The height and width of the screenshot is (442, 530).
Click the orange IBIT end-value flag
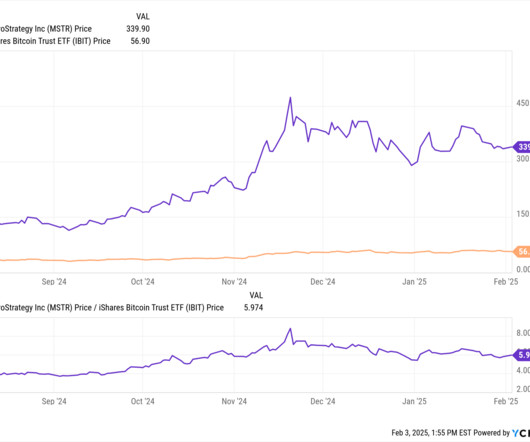pos(522,252)
